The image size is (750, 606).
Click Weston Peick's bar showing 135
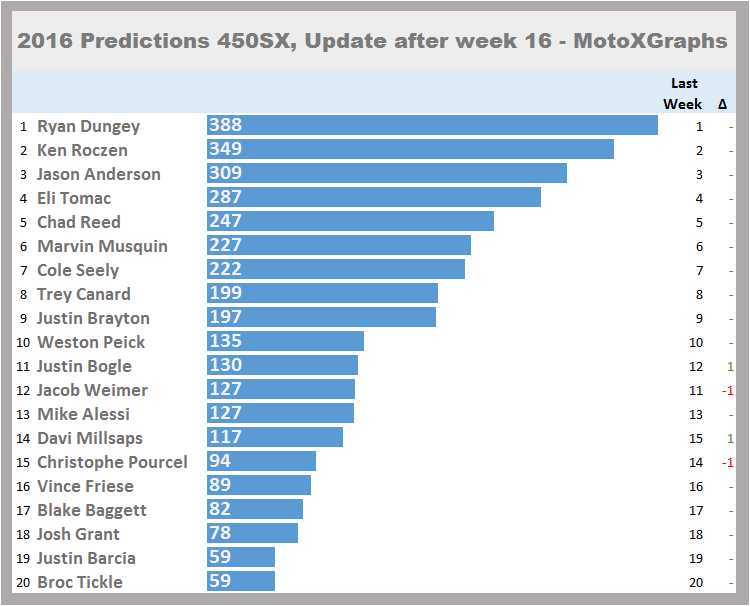coord(285,342)
